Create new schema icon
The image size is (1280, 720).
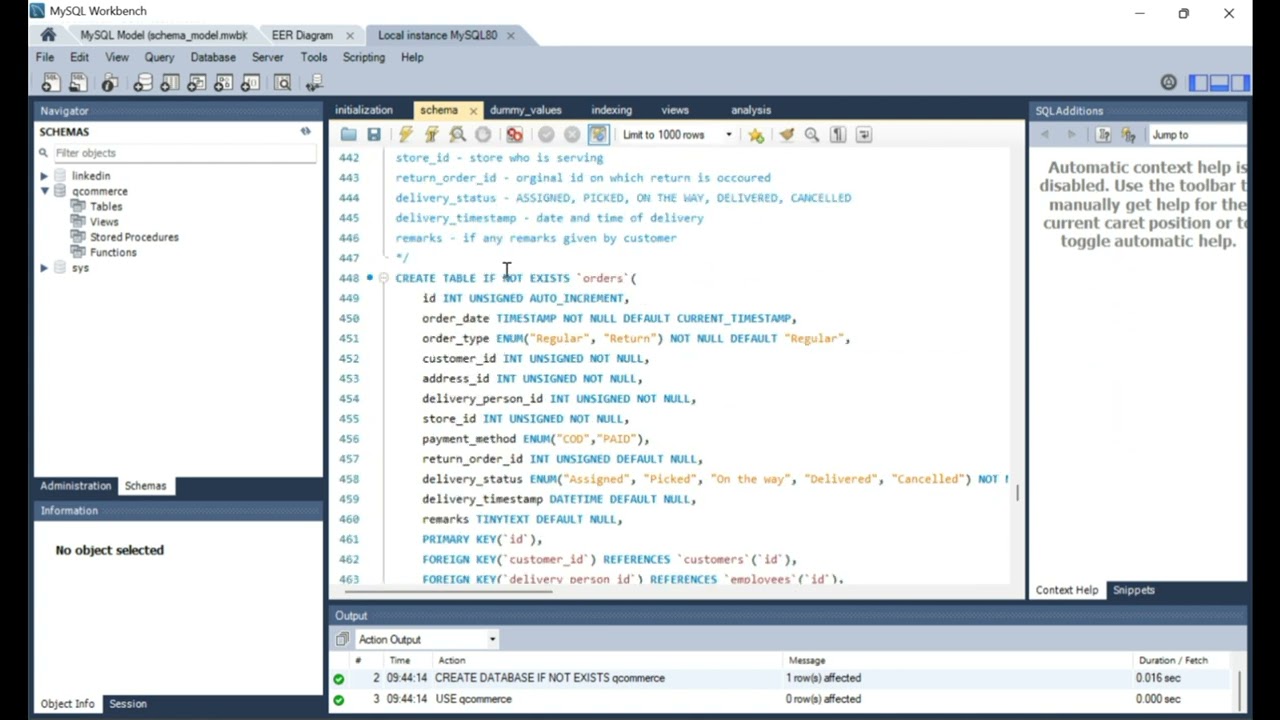(143, 84)
